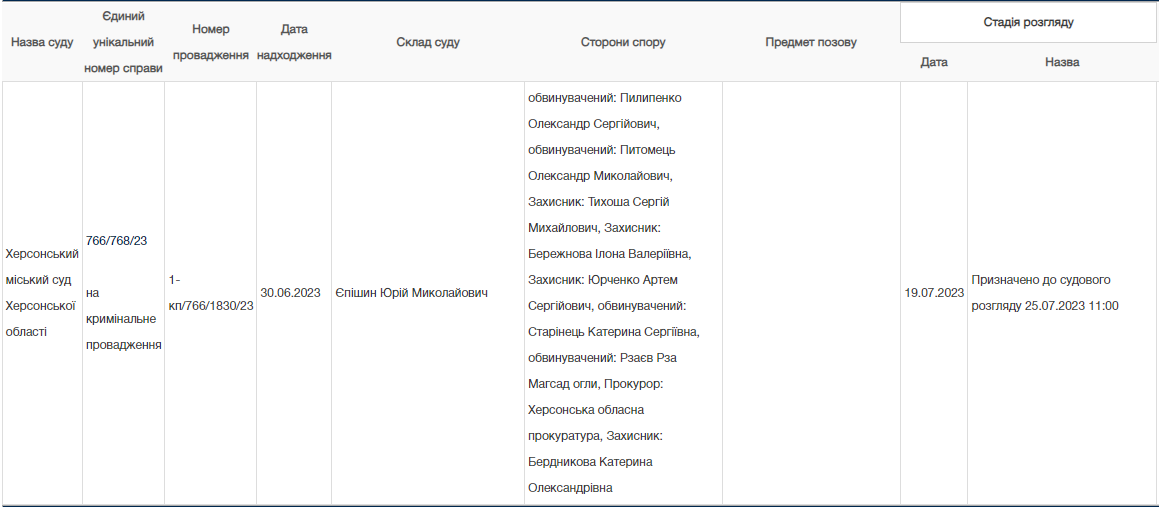This screenshot has height=507, width=1159.
Task: Select the "Призначено до судового розгляду" text
Action: [1040, 280]
